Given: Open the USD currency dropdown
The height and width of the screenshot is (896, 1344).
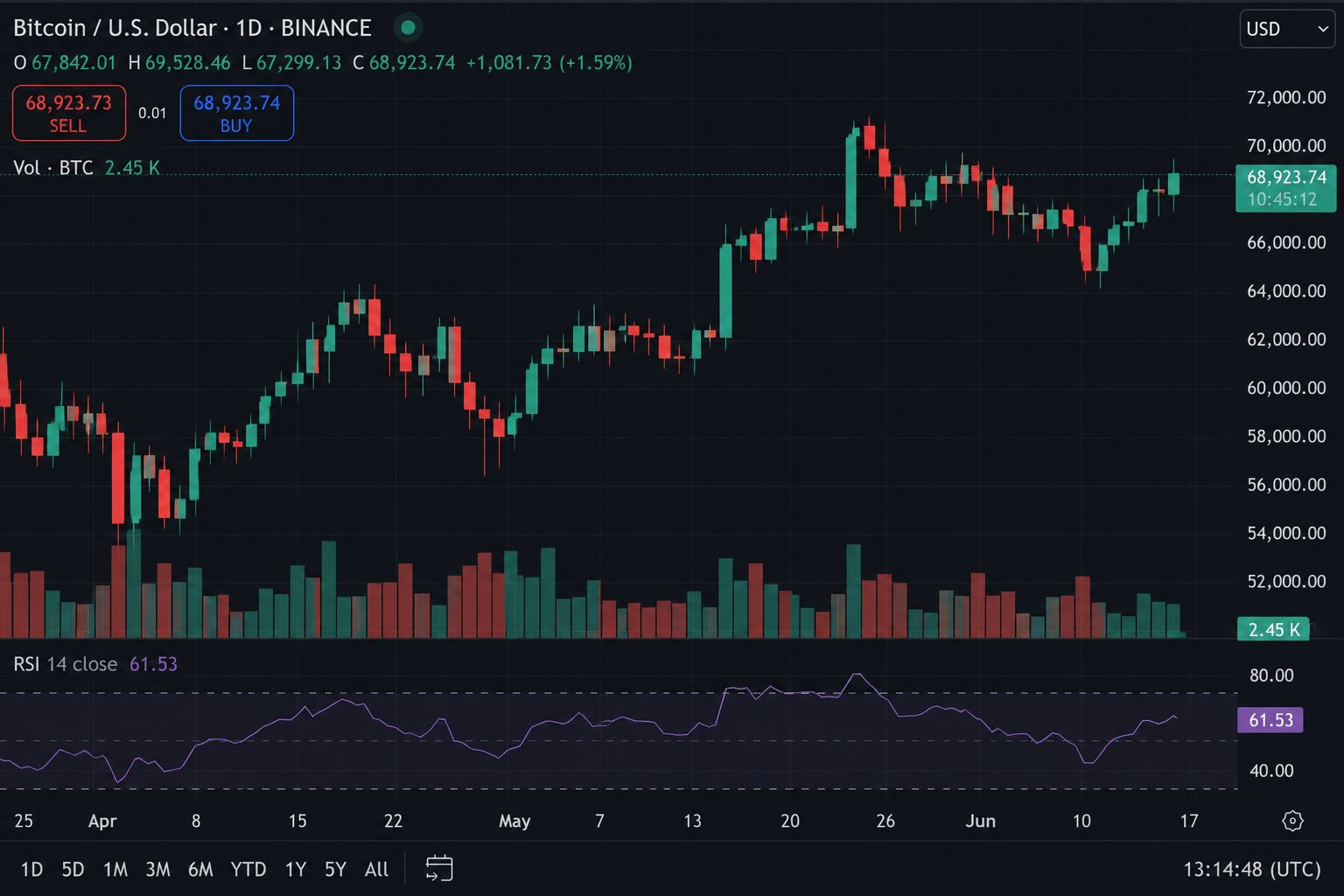Looking at the screenshot, I should point(1286,29).
